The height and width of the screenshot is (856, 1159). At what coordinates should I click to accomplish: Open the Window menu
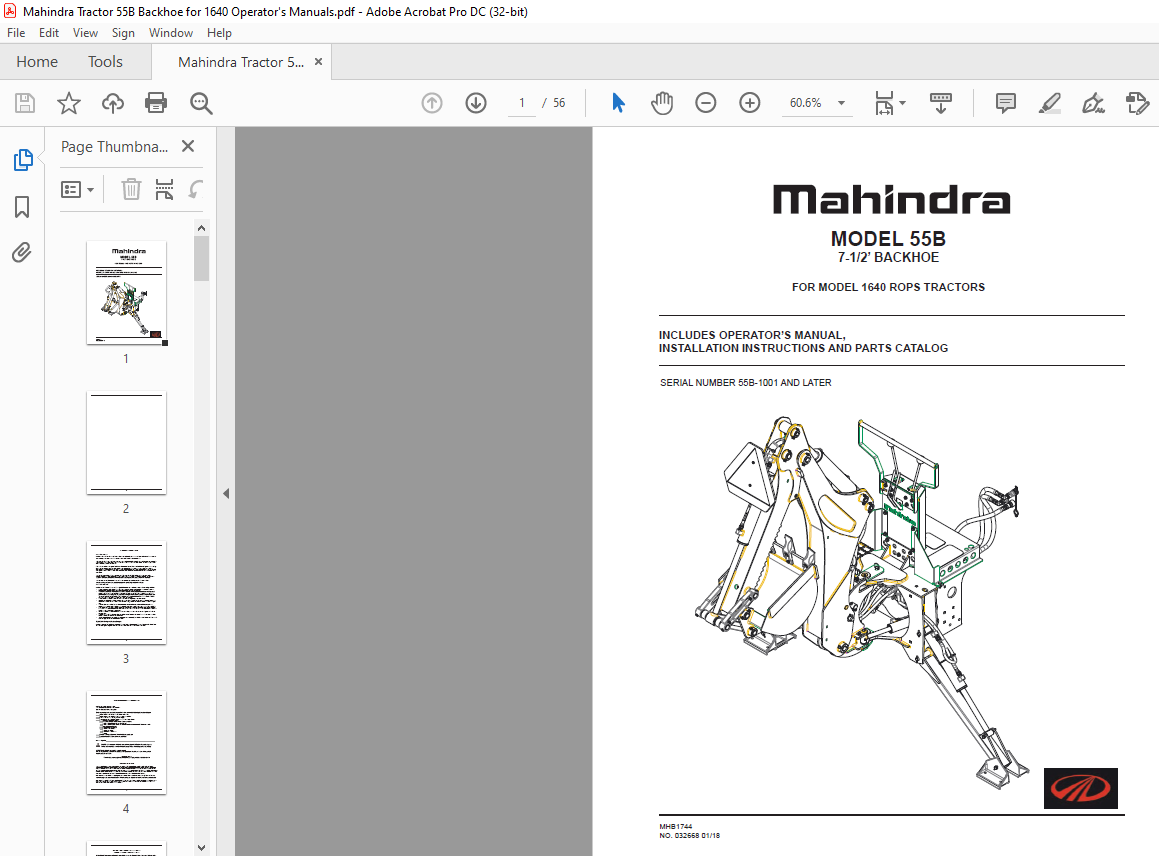pyautogui.click(x=171, y=33)
